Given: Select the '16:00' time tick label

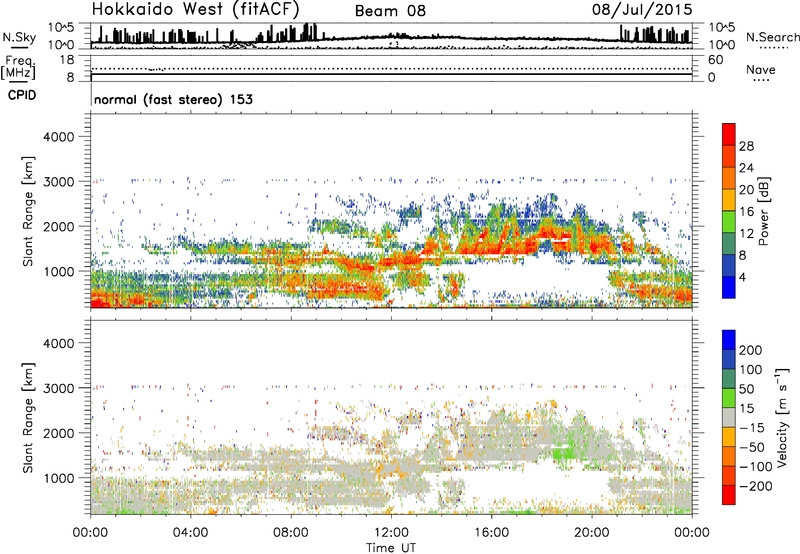Looking at the screenshot, I should click(x=491, y=533).
